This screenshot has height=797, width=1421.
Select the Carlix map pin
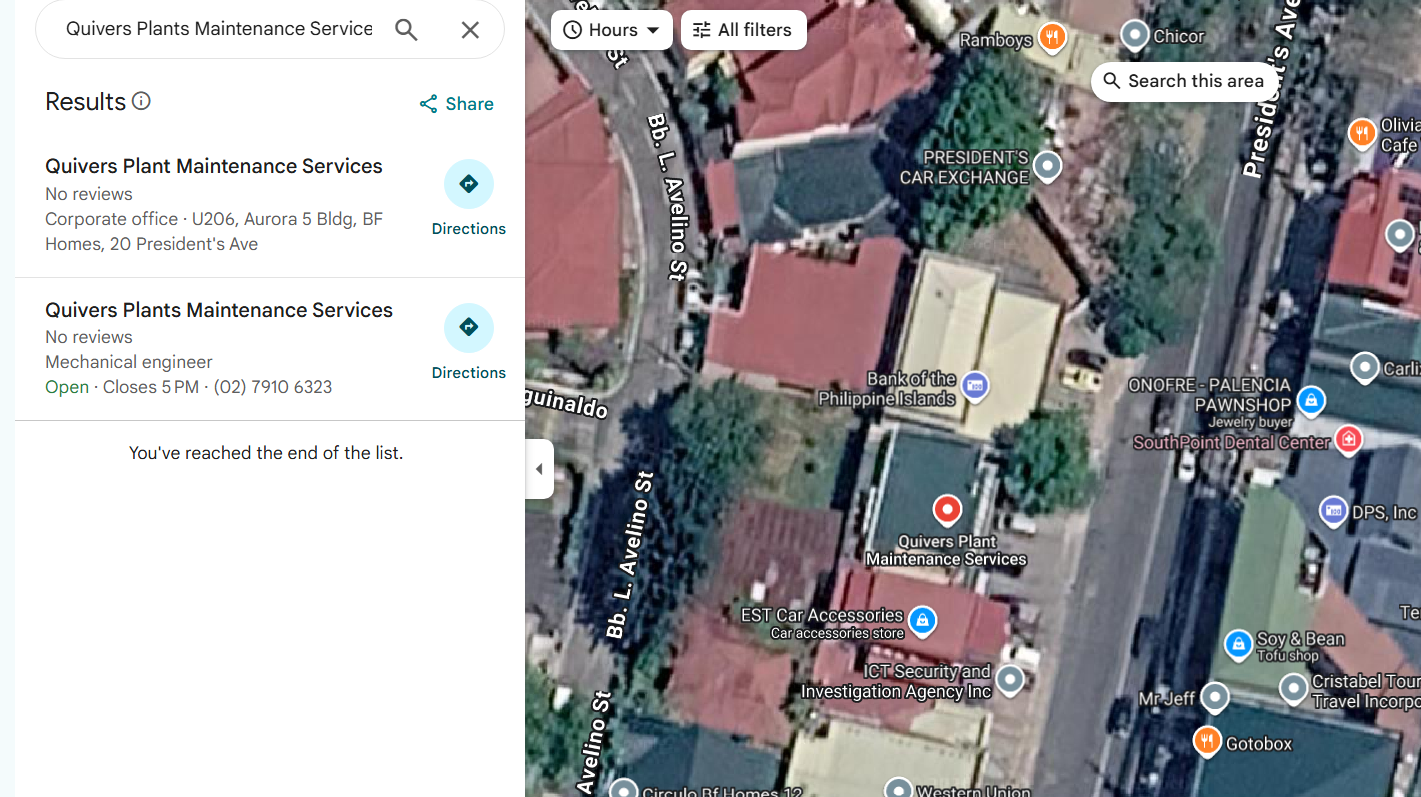(x=1365, y=367)
